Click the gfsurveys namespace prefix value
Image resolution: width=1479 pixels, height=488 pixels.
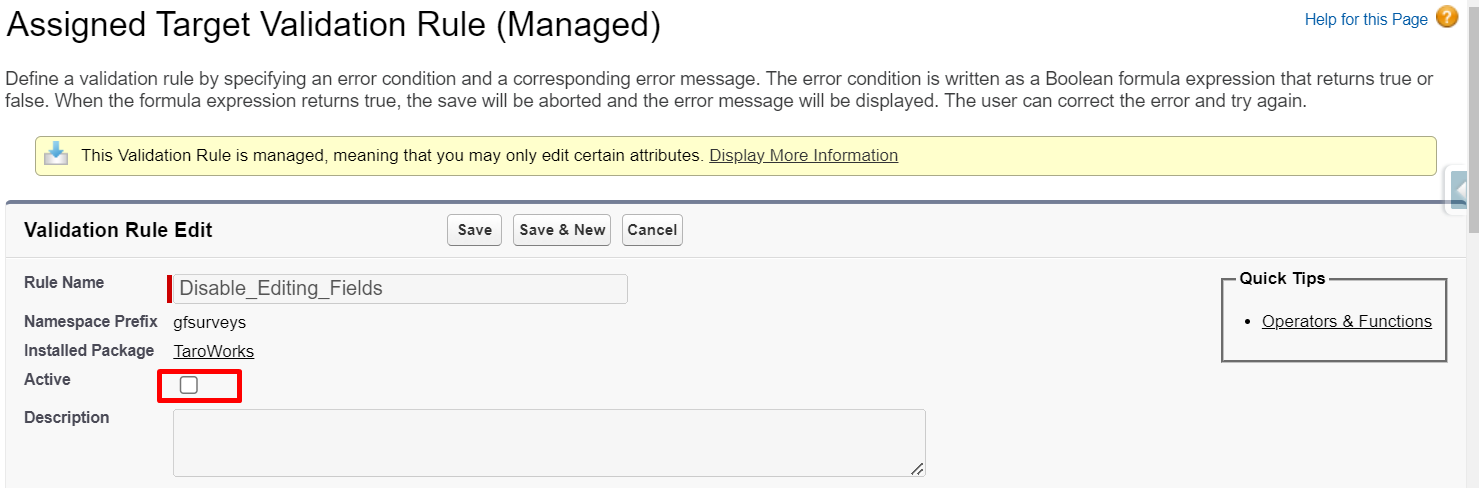209,323
